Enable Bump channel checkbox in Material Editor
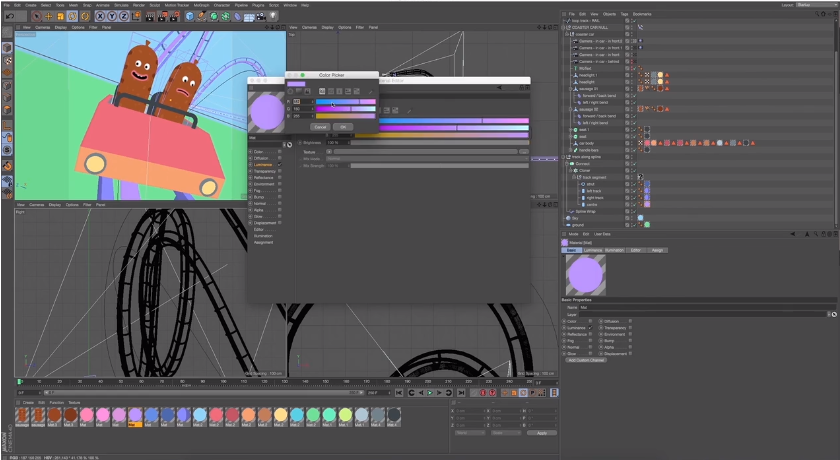 click(280, 197)
